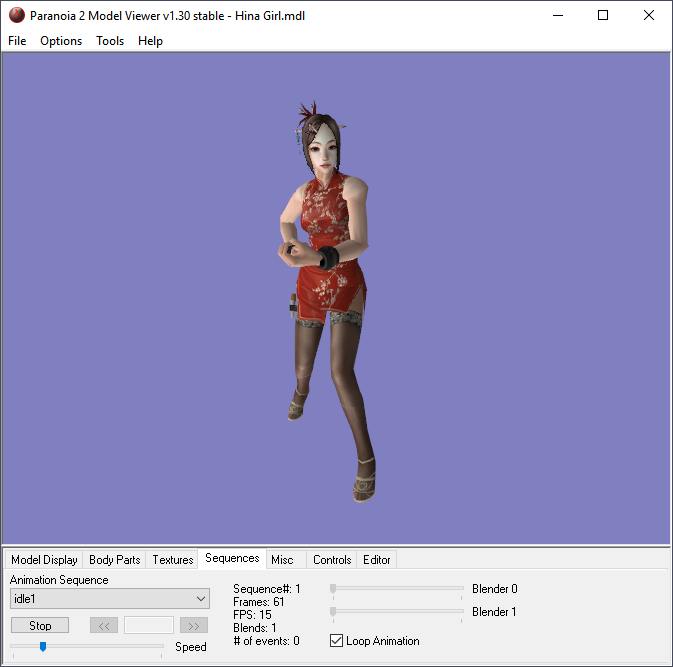Click the Paranoia app icon in title bar

(x=17, y=15)
